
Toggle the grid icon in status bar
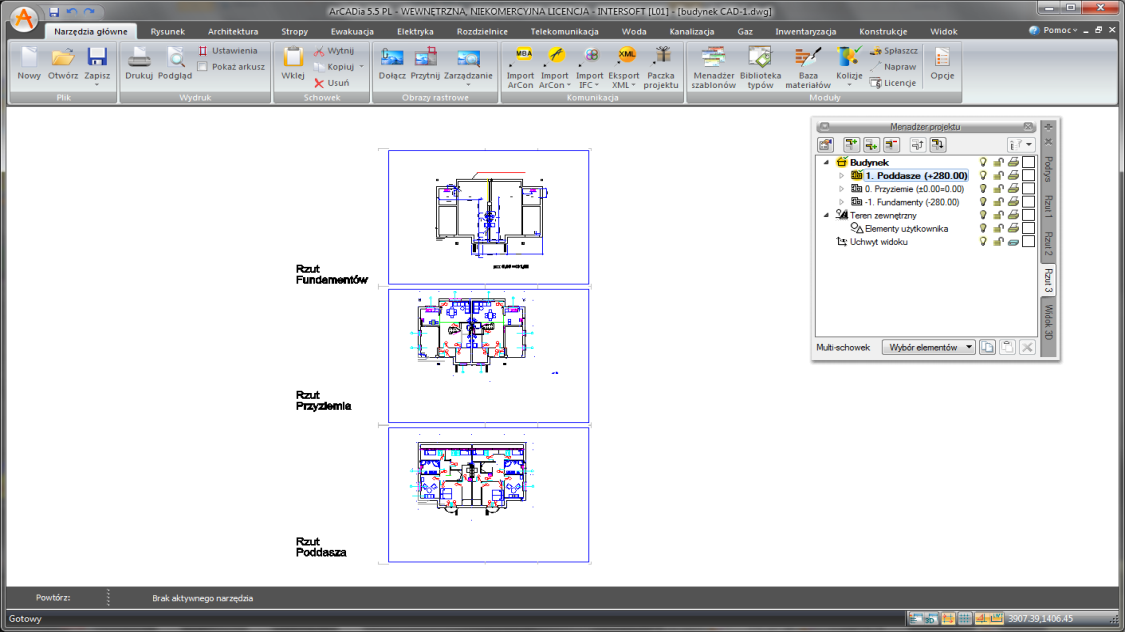[x=964, y=618]
